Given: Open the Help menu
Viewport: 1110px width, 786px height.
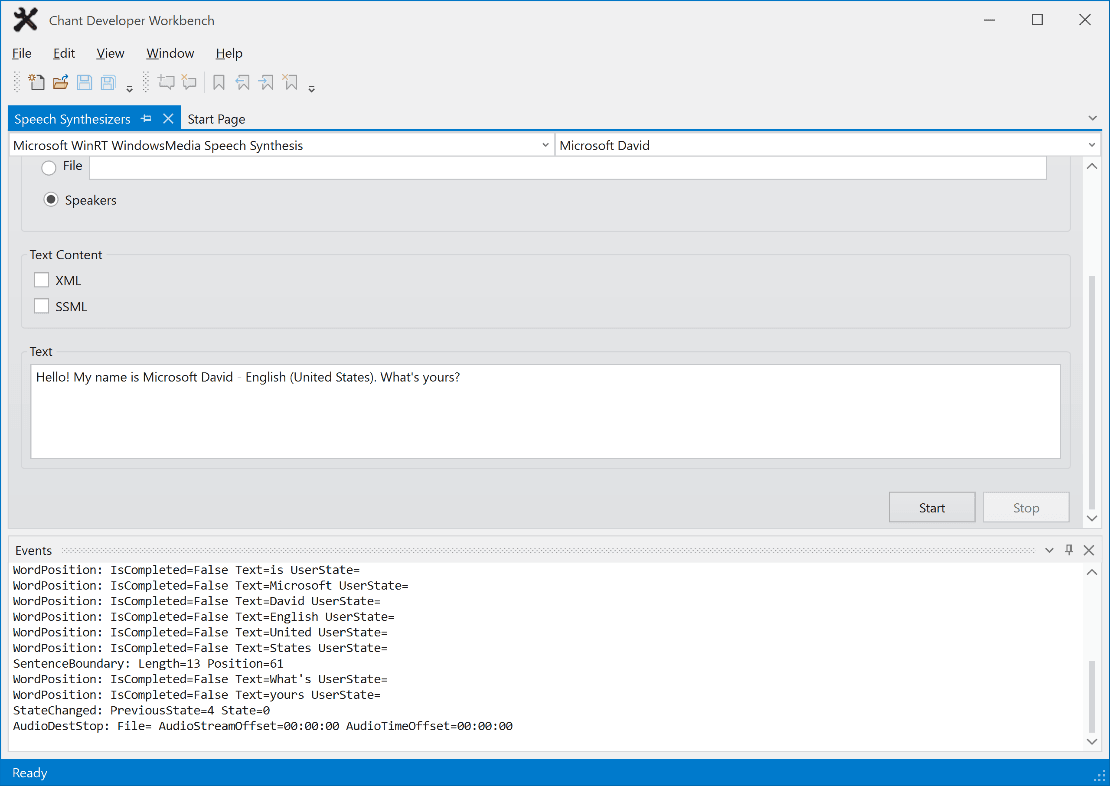Looking at the screenshot, I should [x=229, y=53].
